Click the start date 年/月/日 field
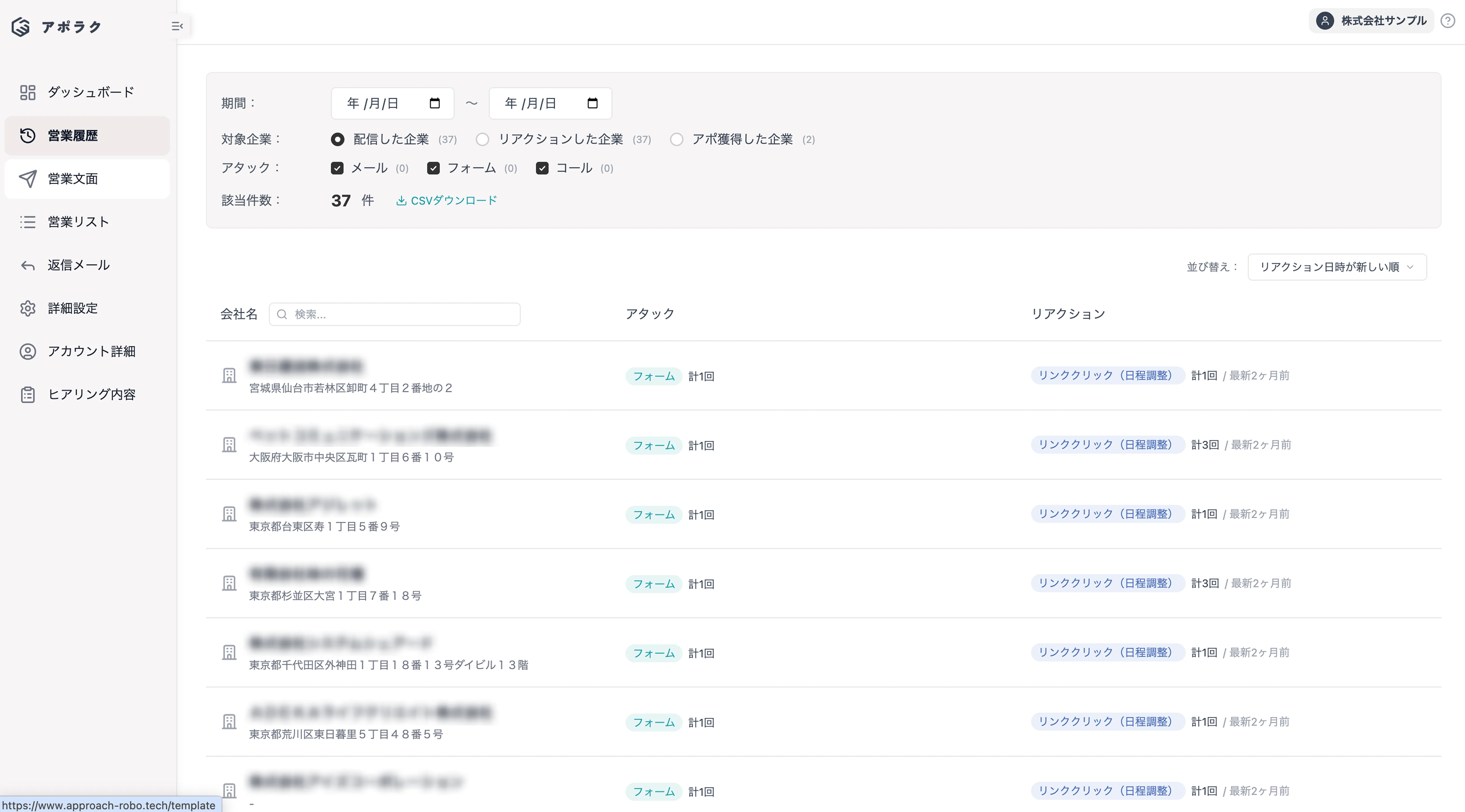This screenshot has width=1465, height=812. point(392,103)
